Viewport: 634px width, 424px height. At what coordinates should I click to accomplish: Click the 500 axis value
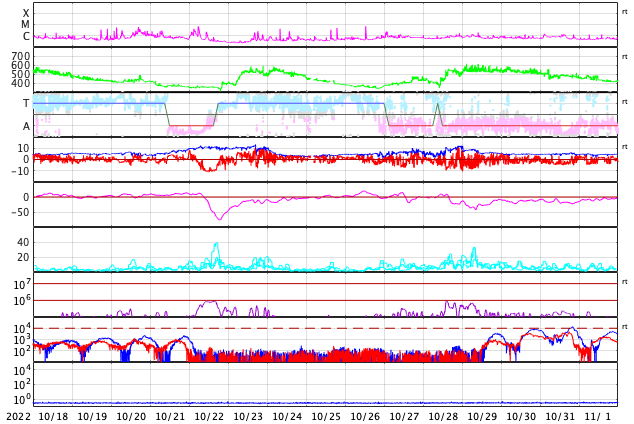tap(21, 74)
